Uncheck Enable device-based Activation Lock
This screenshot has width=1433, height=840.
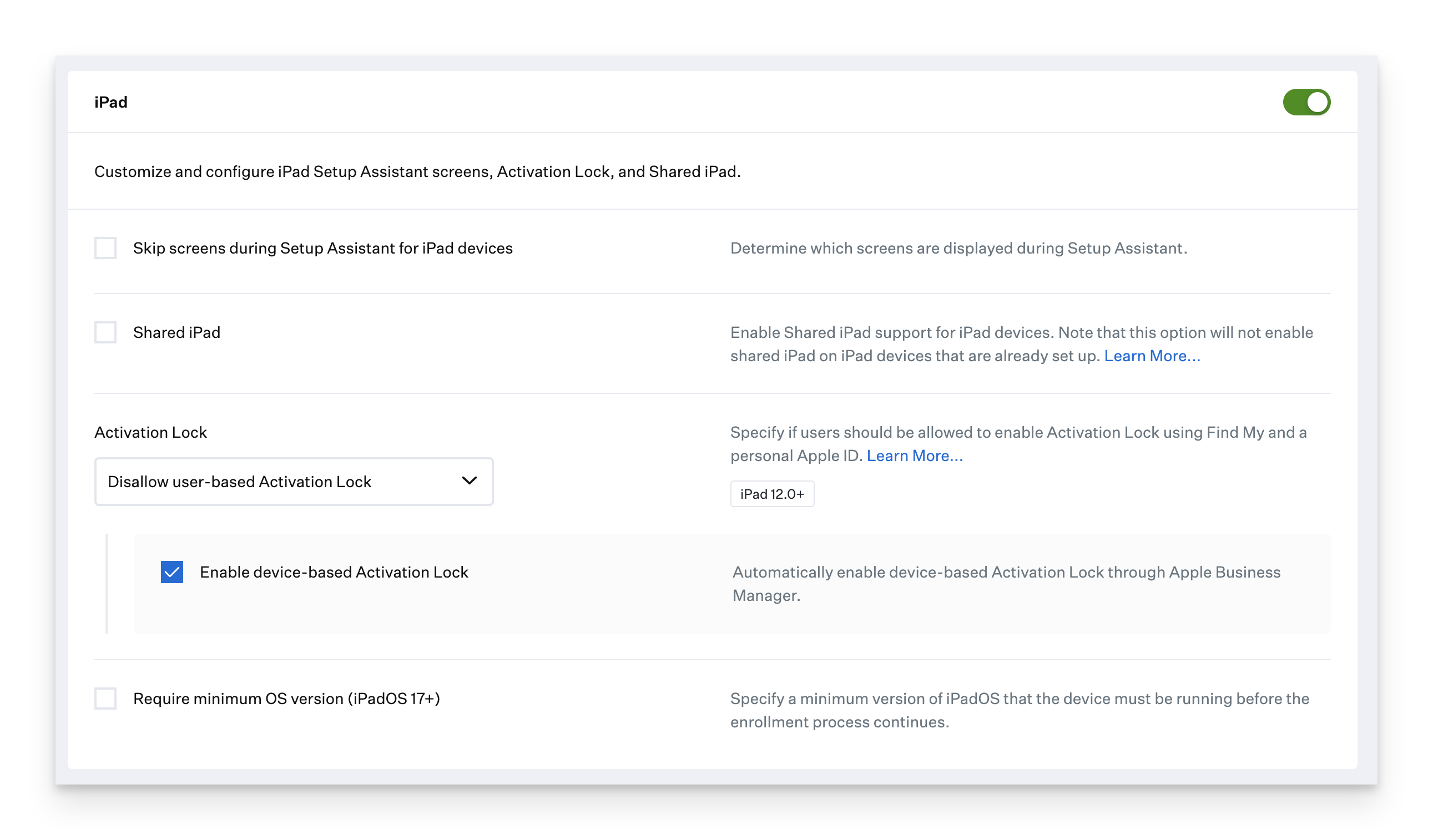tap(171, 573)
